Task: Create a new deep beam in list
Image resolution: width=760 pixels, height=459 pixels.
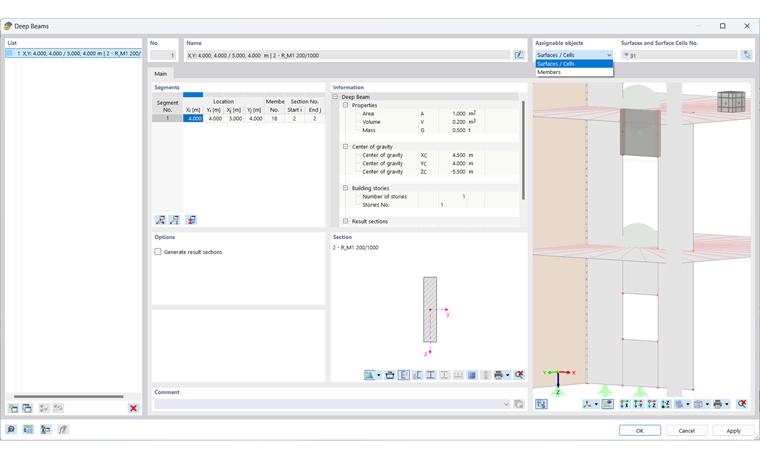Action: (x=13, y=408)
